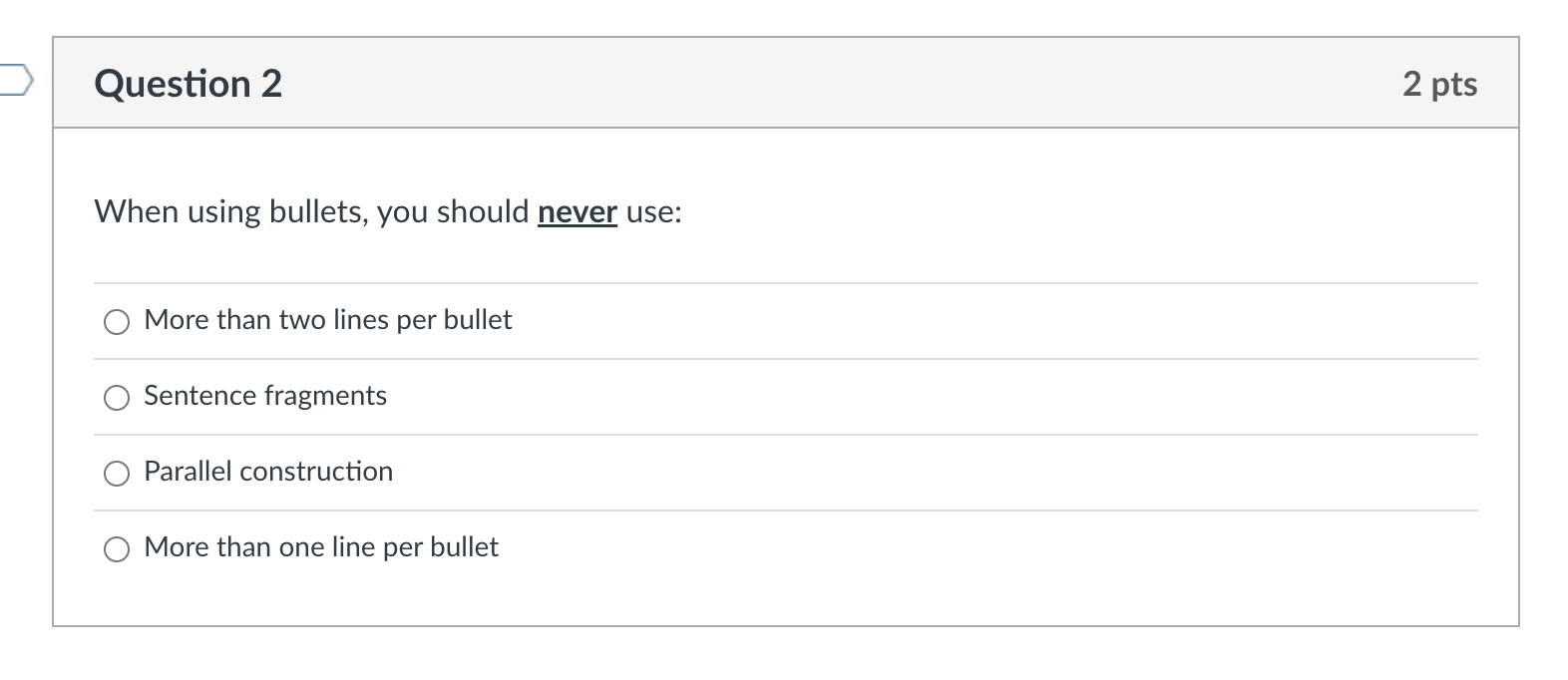Click the circle next to 'Parallel construction'
1568x680 pixels.
pyautogui.click(x=117, y=473)
